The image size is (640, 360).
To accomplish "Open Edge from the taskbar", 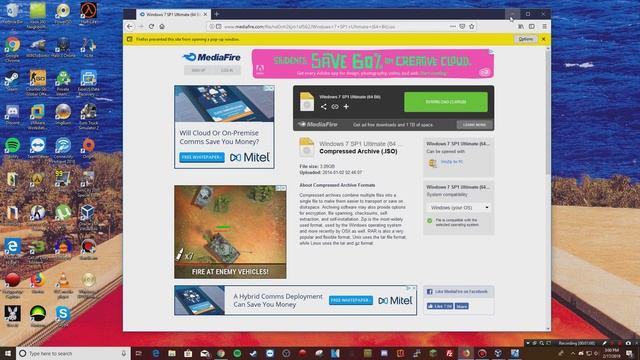I will click(x=156, y=353).
